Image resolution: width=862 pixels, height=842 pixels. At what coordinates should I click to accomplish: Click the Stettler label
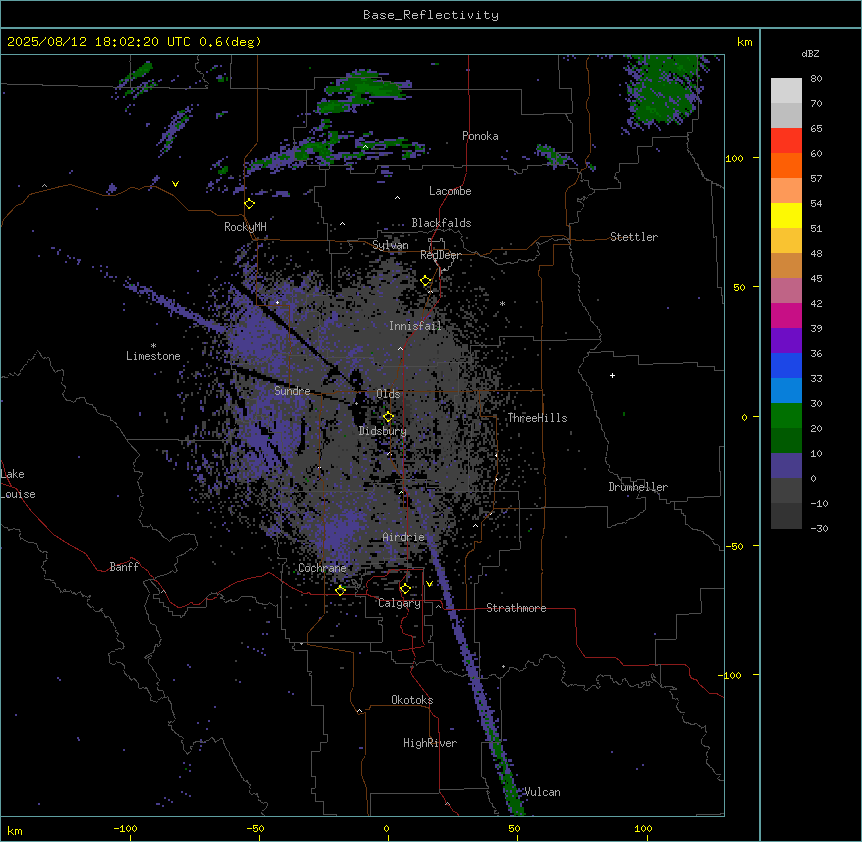634,237
